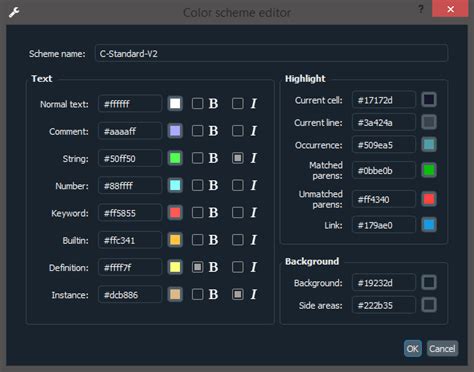Image resolution: width=474 pixels, height=372 pixels.
Task: Enable italic for Keyword
Action: point(238,213)
